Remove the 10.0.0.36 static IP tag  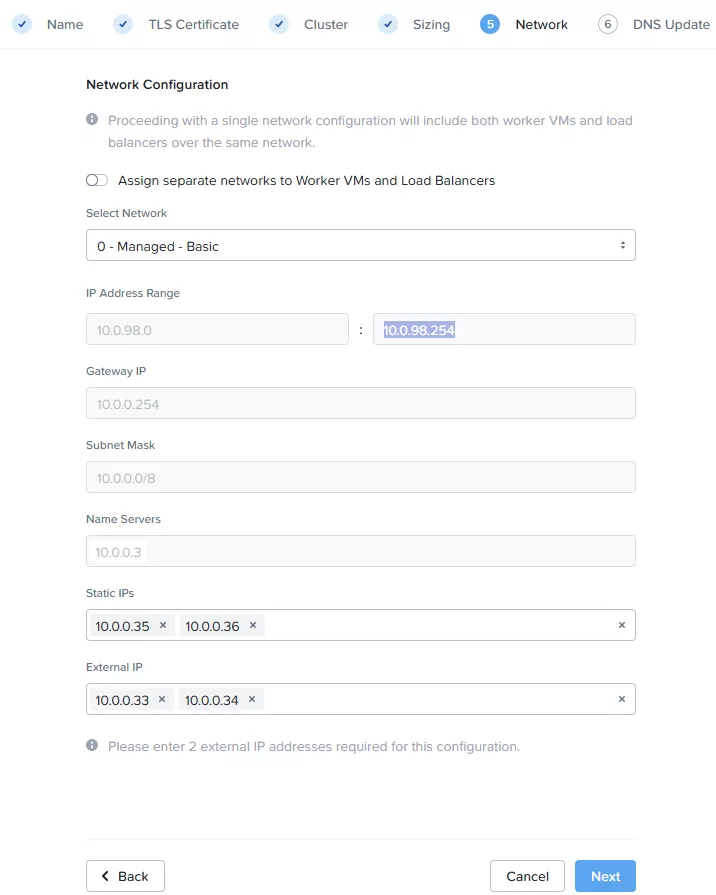tap(253, 625)
